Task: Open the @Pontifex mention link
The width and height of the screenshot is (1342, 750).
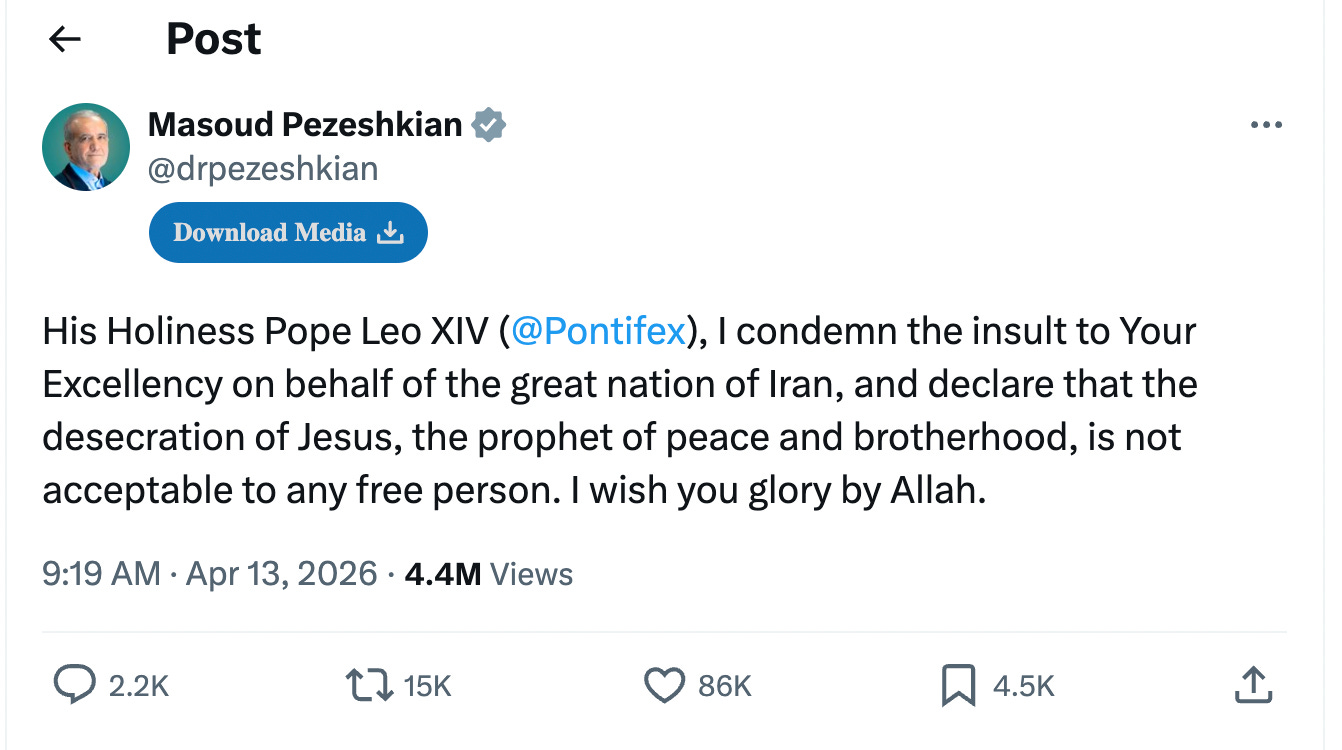Action: coord(601,331)
